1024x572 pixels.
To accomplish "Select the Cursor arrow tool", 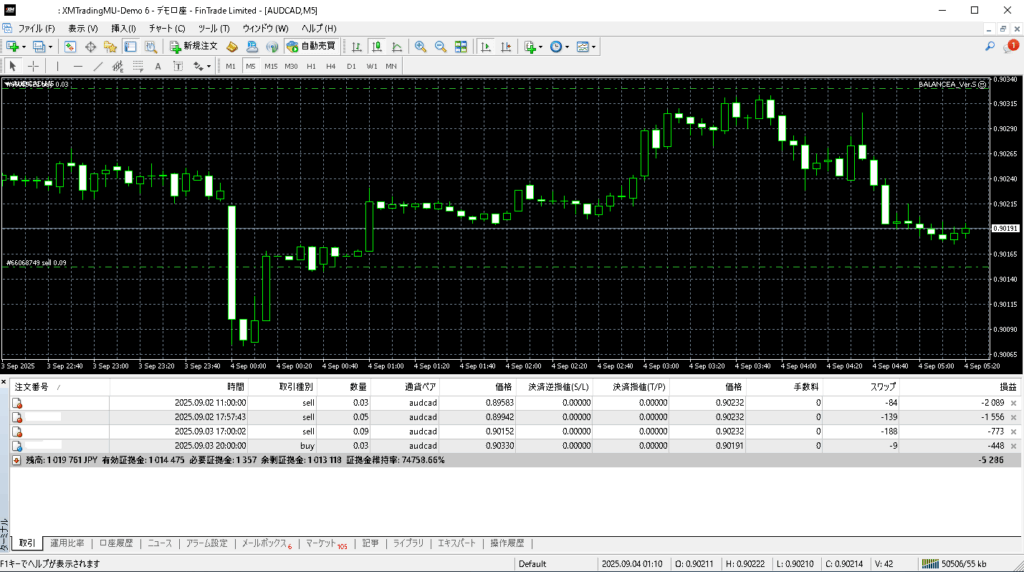I will [x=12, y=66].
